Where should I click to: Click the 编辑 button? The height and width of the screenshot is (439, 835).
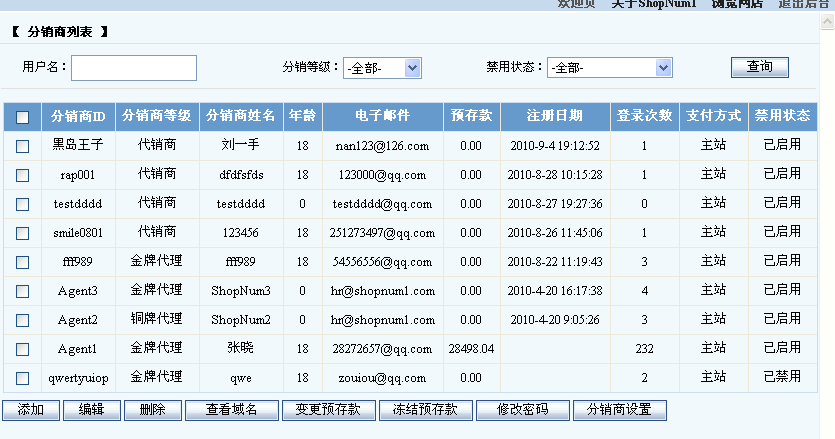tap(92, 410)
